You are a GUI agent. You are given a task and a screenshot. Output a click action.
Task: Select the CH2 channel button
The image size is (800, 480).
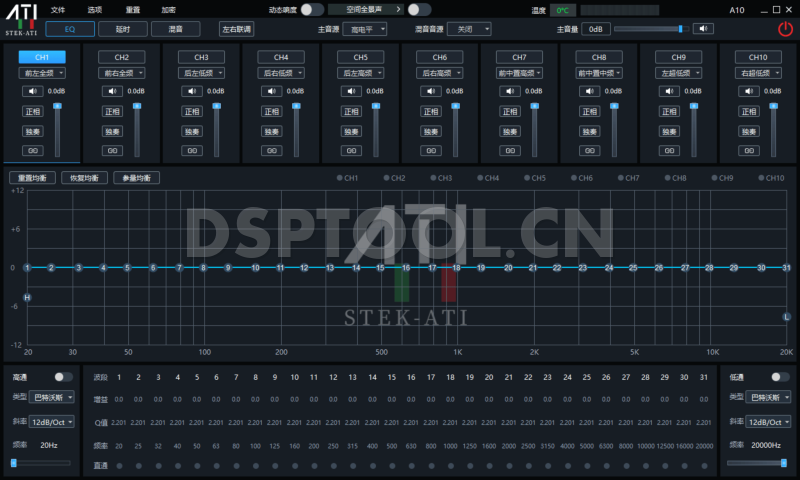[x=121, y=57]
